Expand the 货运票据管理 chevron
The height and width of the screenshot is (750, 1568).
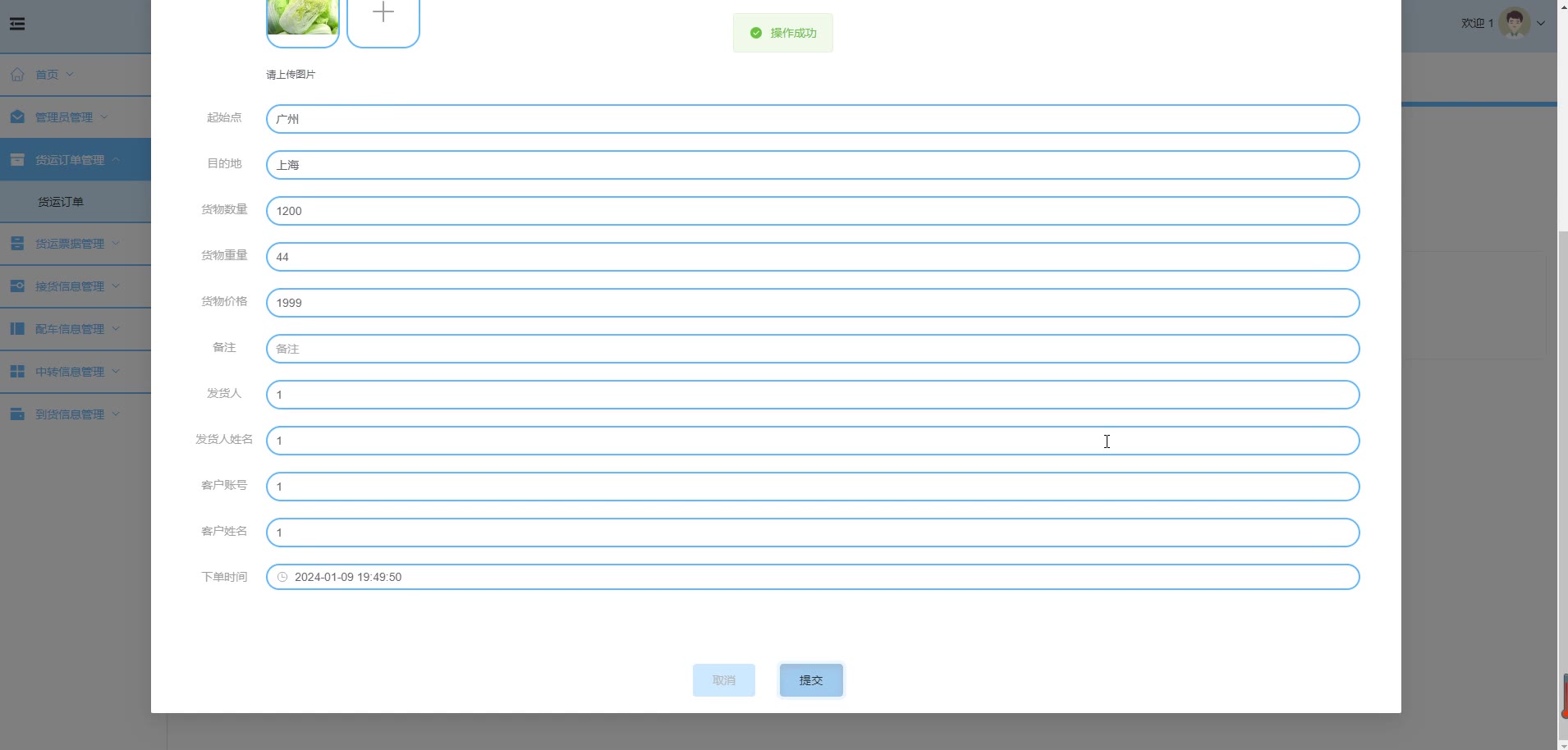pos(116,244)
